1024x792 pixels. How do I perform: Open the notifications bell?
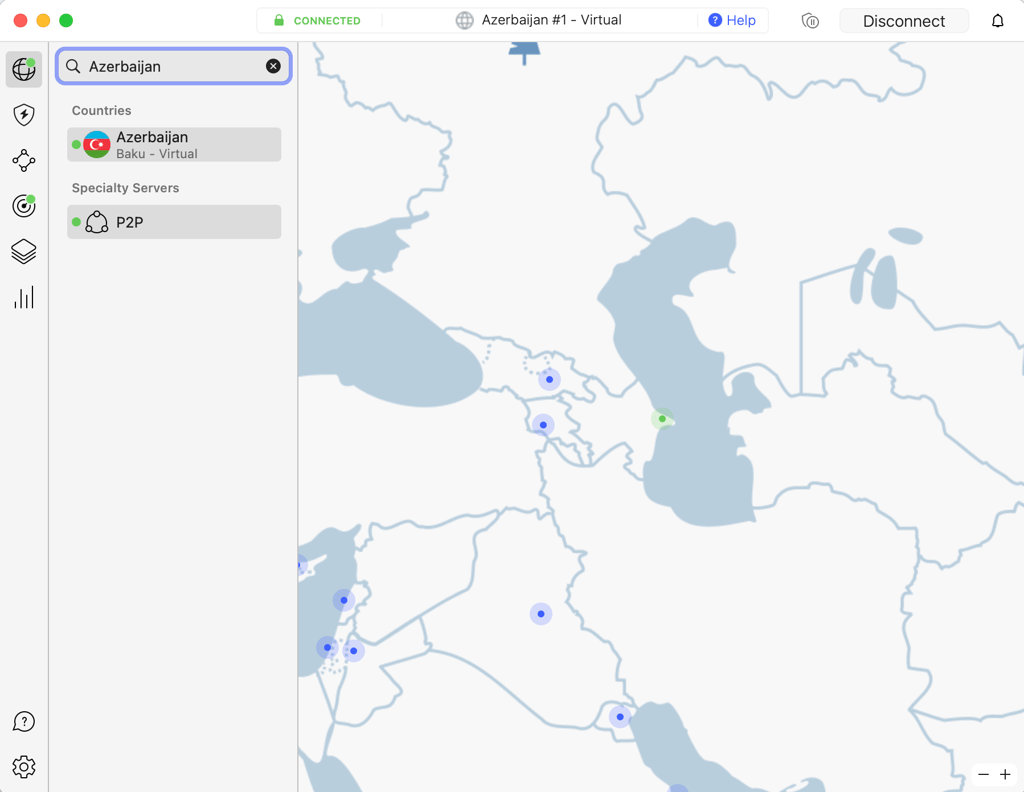point(997,21)
